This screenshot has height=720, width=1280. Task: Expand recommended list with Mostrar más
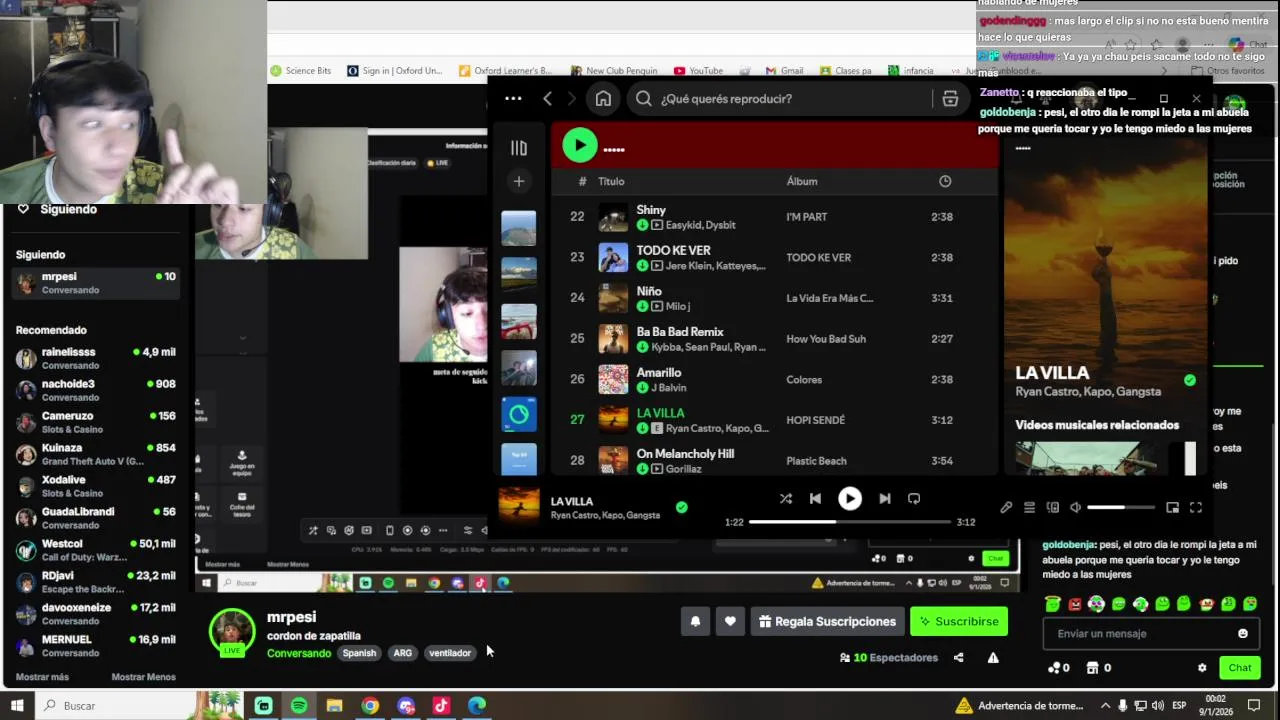(42, 677)
